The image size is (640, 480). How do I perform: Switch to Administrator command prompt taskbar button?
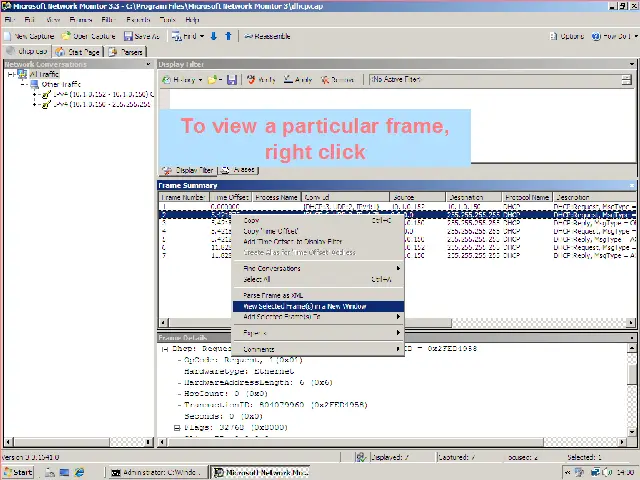click(x=157, y=472)
